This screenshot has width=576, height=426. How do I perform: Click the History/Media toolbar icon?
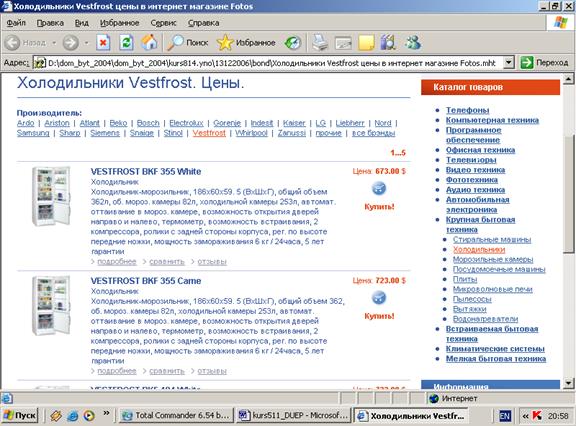pos(293,43)
